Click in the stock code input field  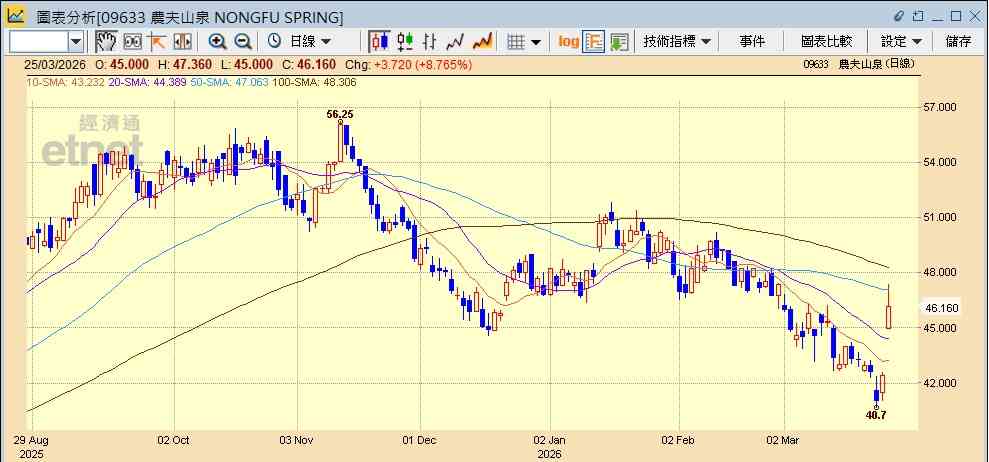coord(39,42)
